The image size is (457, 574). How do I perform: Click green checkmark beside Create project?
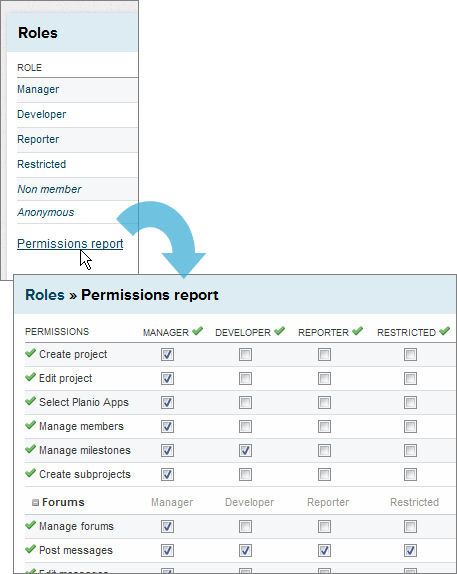click(30, 353)
